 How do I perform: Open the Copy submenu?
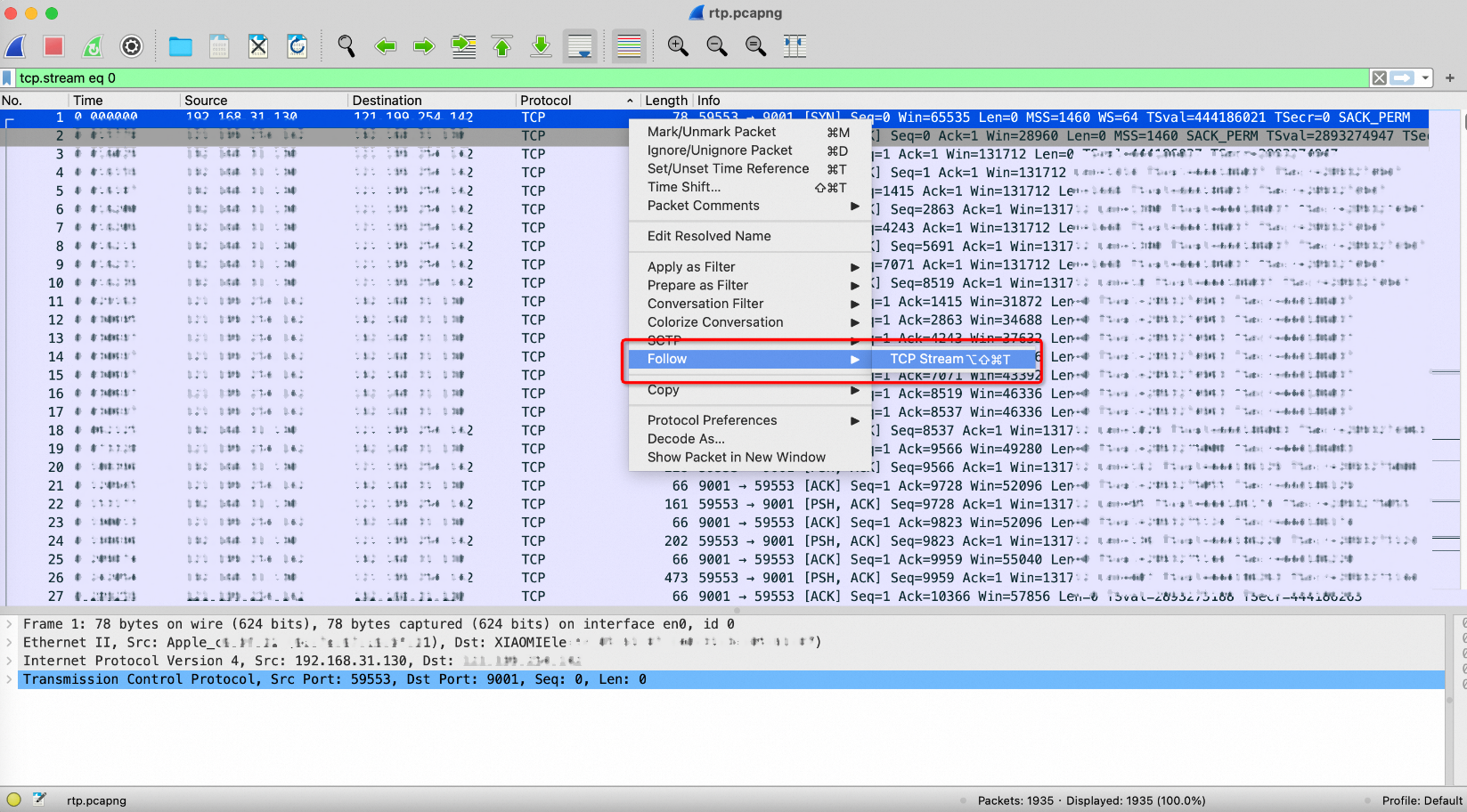pyautogui.click(x=749, y=390)
